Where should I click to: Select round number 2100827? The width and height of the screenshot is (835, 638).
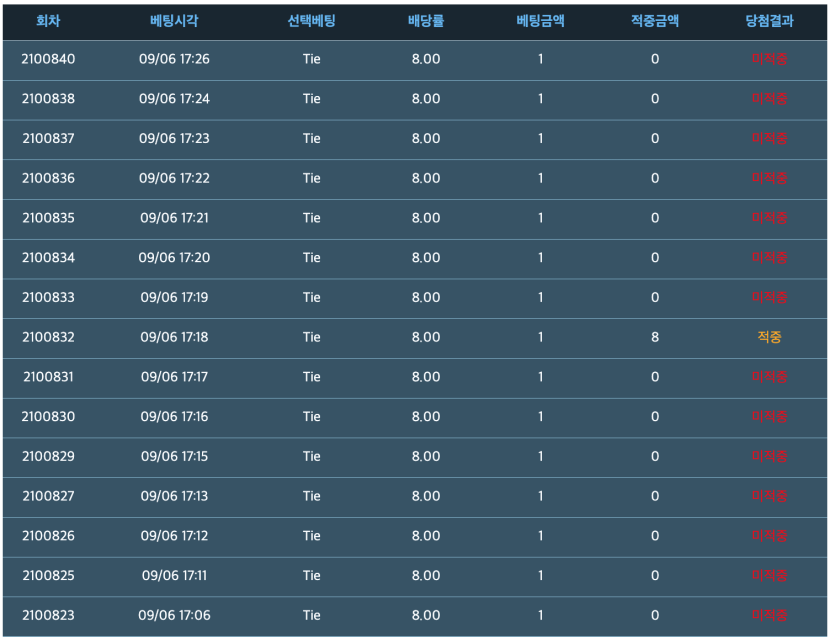pos(48,496)
